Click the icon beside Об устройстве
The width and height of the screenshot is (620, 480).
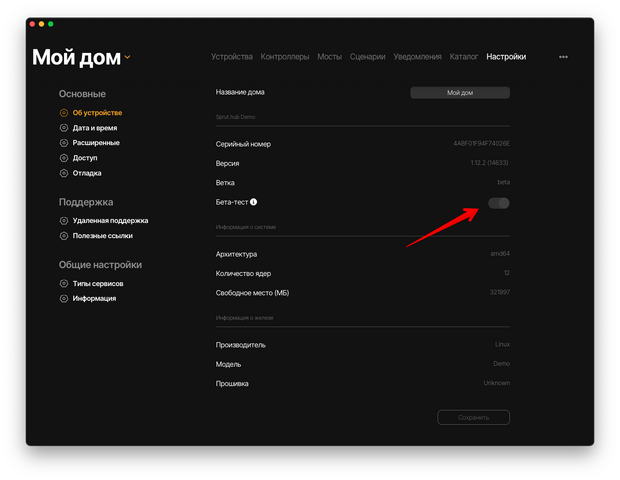point(64,113)
